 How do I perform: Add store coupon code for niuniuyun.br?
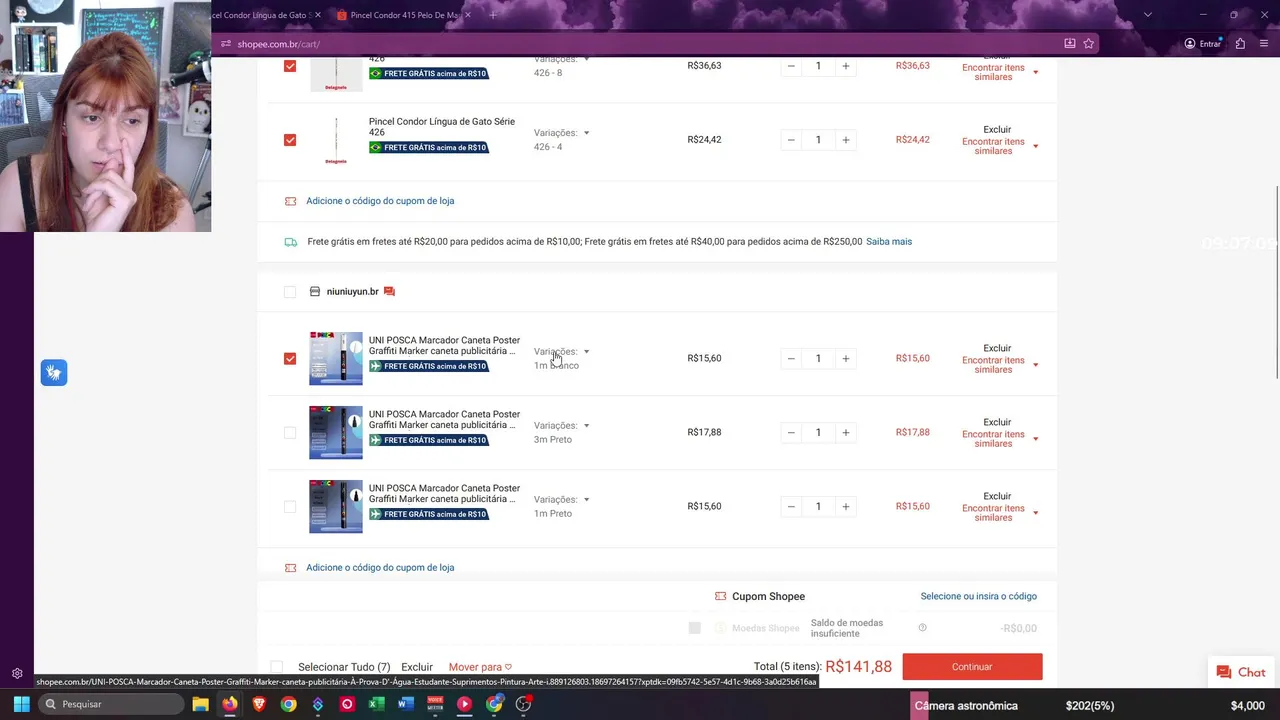[x=380, y=568]
